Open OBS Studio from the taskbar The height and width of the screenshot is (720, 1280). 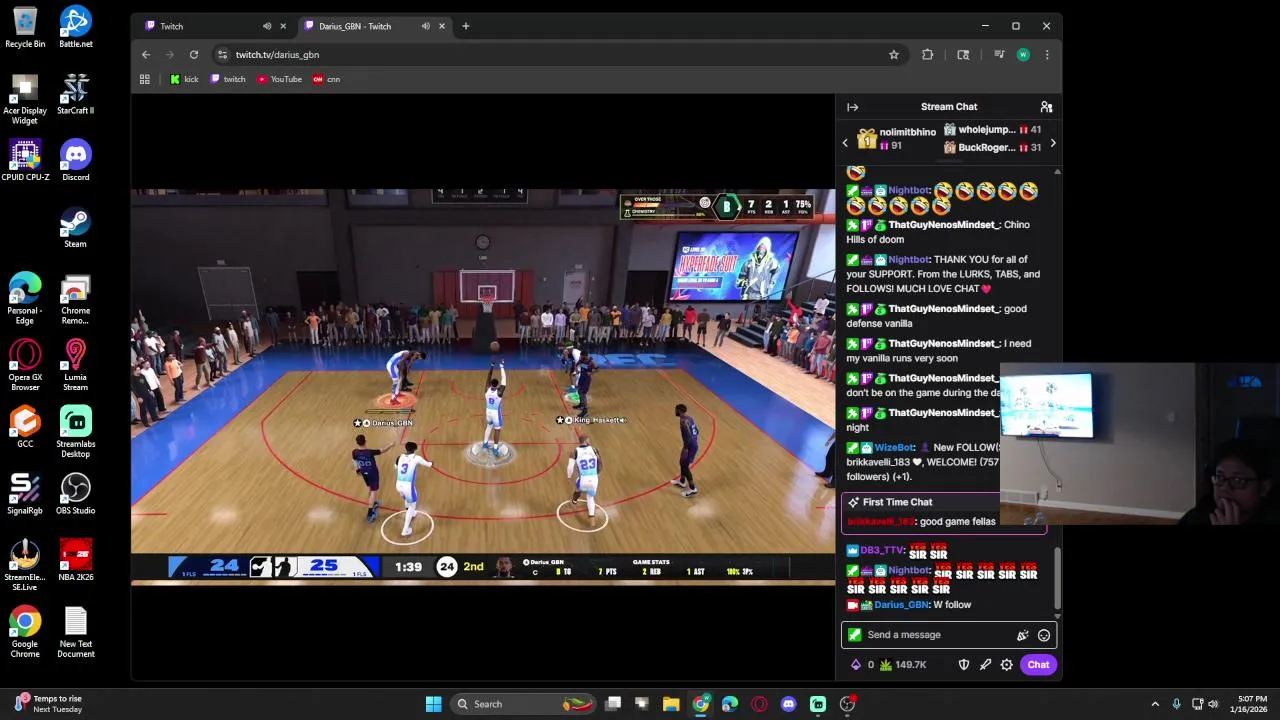coord(848,704)
